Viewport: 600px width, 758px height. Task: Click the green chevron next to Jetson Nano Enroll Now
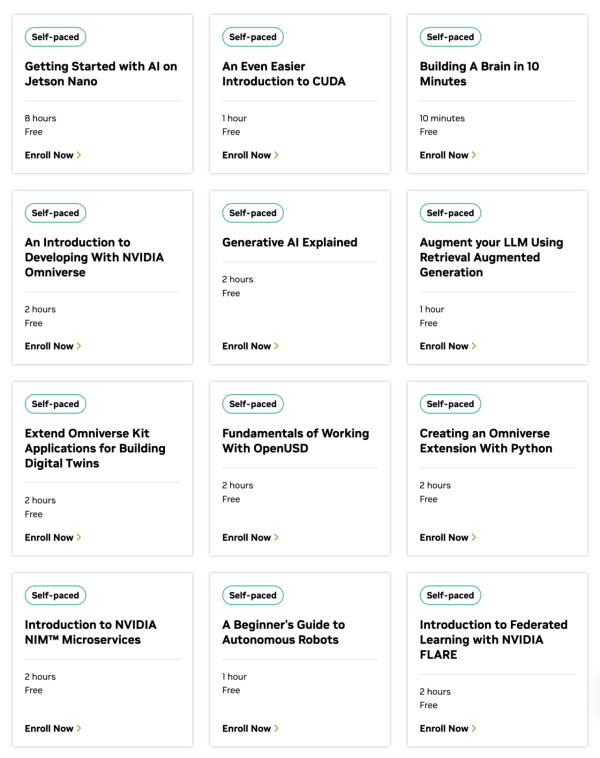pos(79,155)
